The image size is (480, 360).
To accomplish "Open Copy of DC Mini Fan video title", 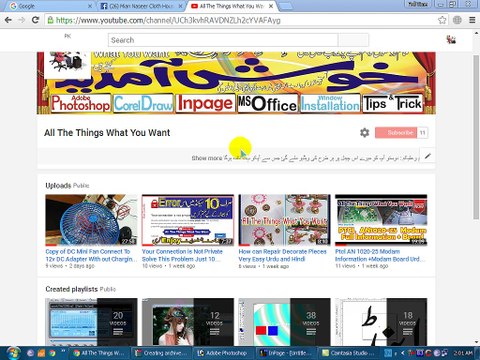I will point(91,255).
